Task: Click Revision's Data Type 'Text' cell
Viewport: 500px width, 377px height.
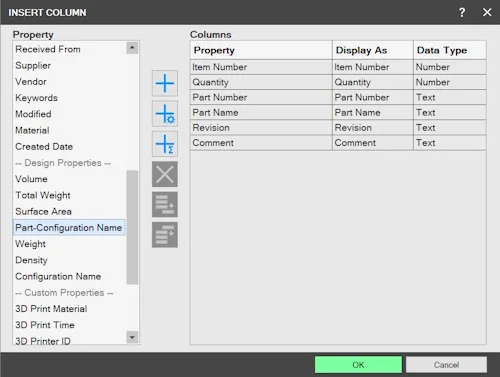Action: coord(450,128)
